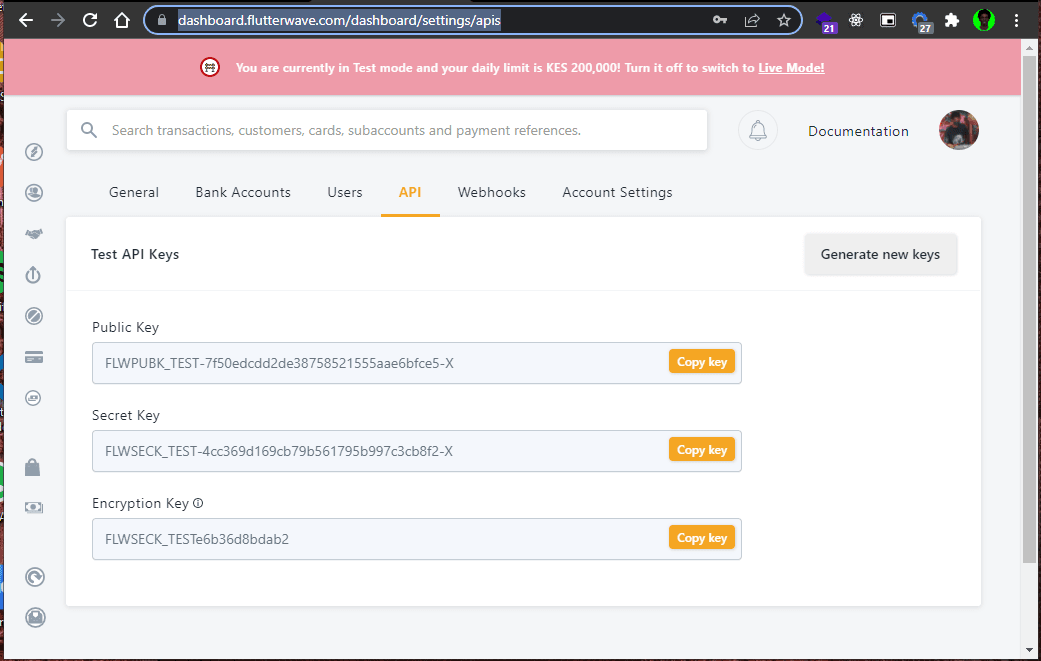Click the info icon beside Encryption Key
The width and height of the screenshot is (1041, 661).
coord(198,503)
